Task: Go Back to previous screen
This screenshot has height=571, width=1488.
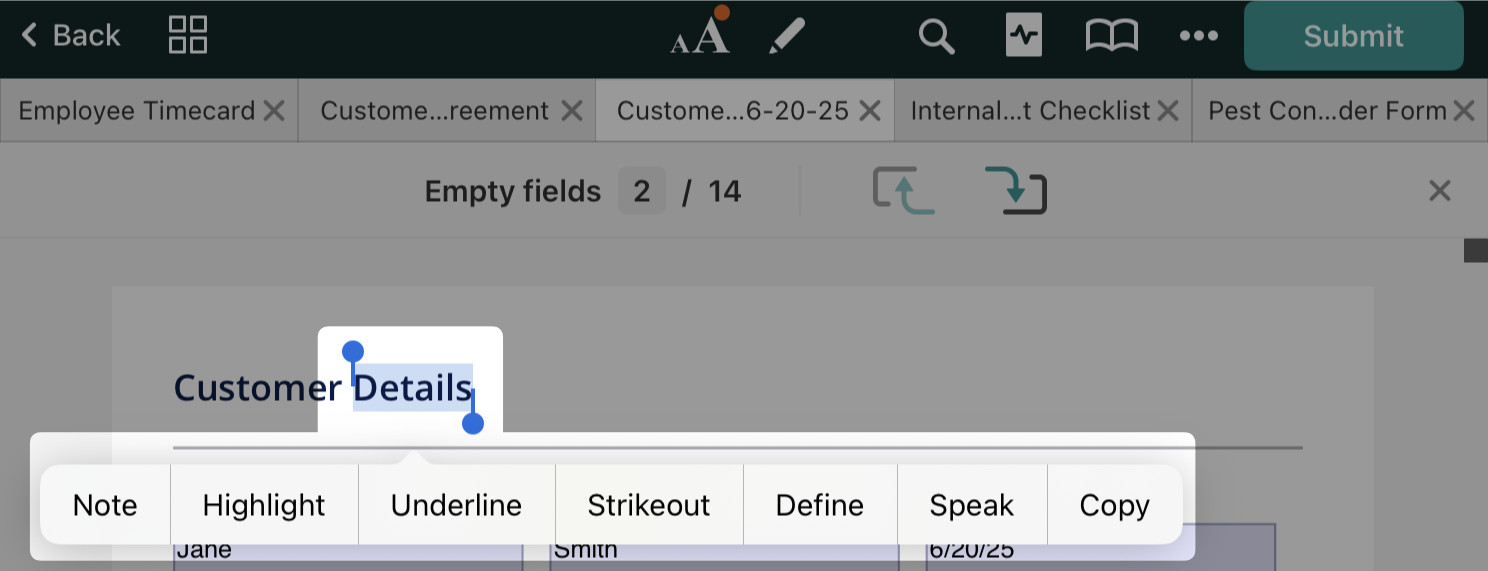Action: pyautogui.click(x=71, y=36)
